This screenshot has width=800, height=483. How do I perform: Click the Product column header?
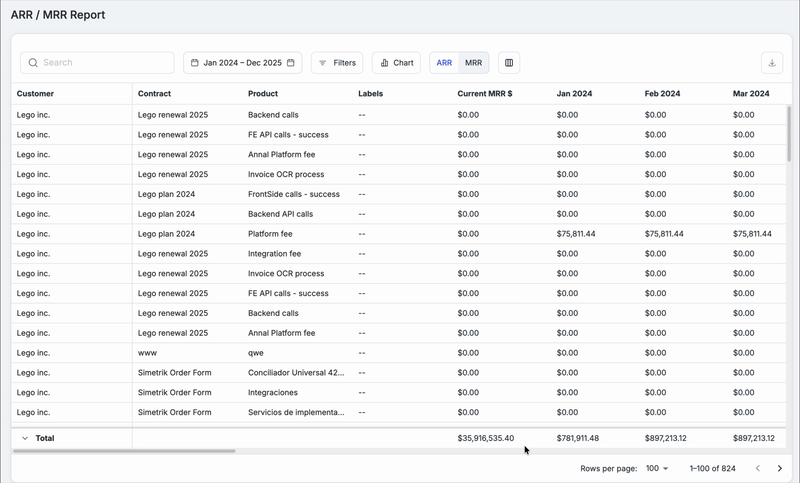point(263,93)
